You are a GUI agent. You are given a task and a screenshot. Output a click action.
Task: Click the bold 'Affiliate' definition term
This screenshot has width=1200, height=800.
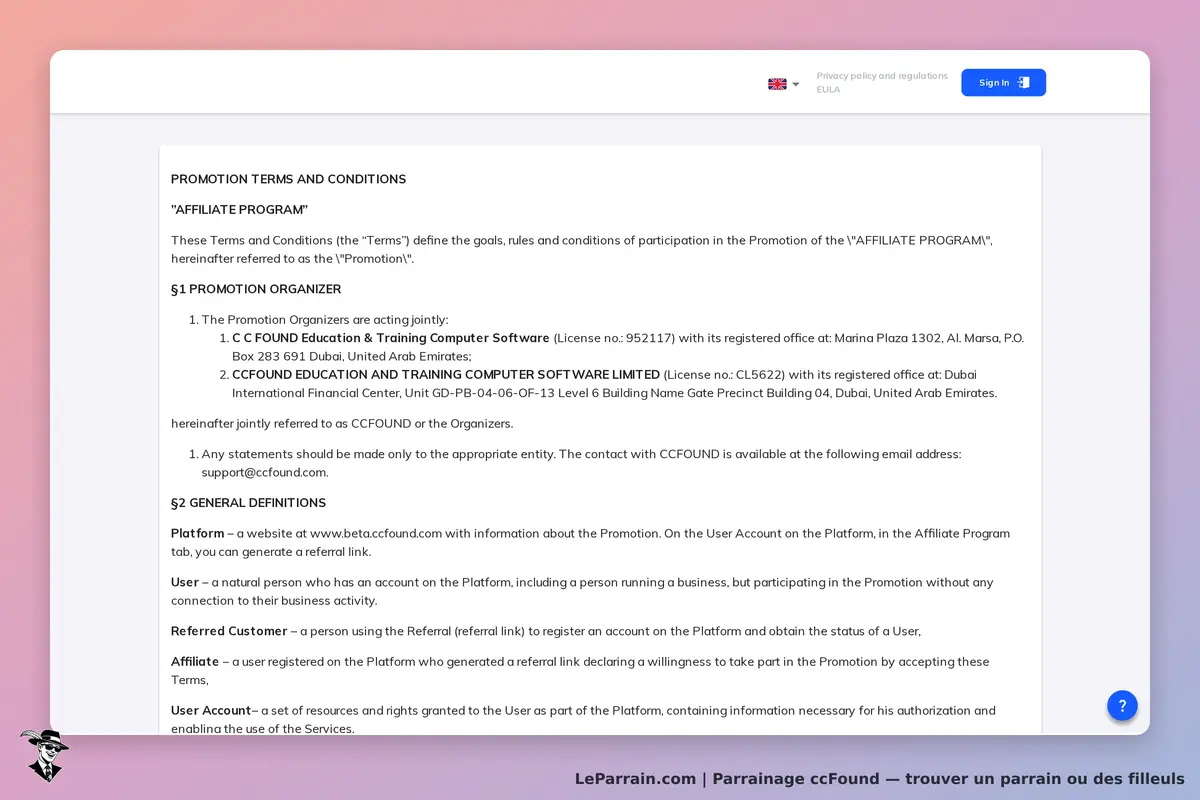click(x=195, y=662)
